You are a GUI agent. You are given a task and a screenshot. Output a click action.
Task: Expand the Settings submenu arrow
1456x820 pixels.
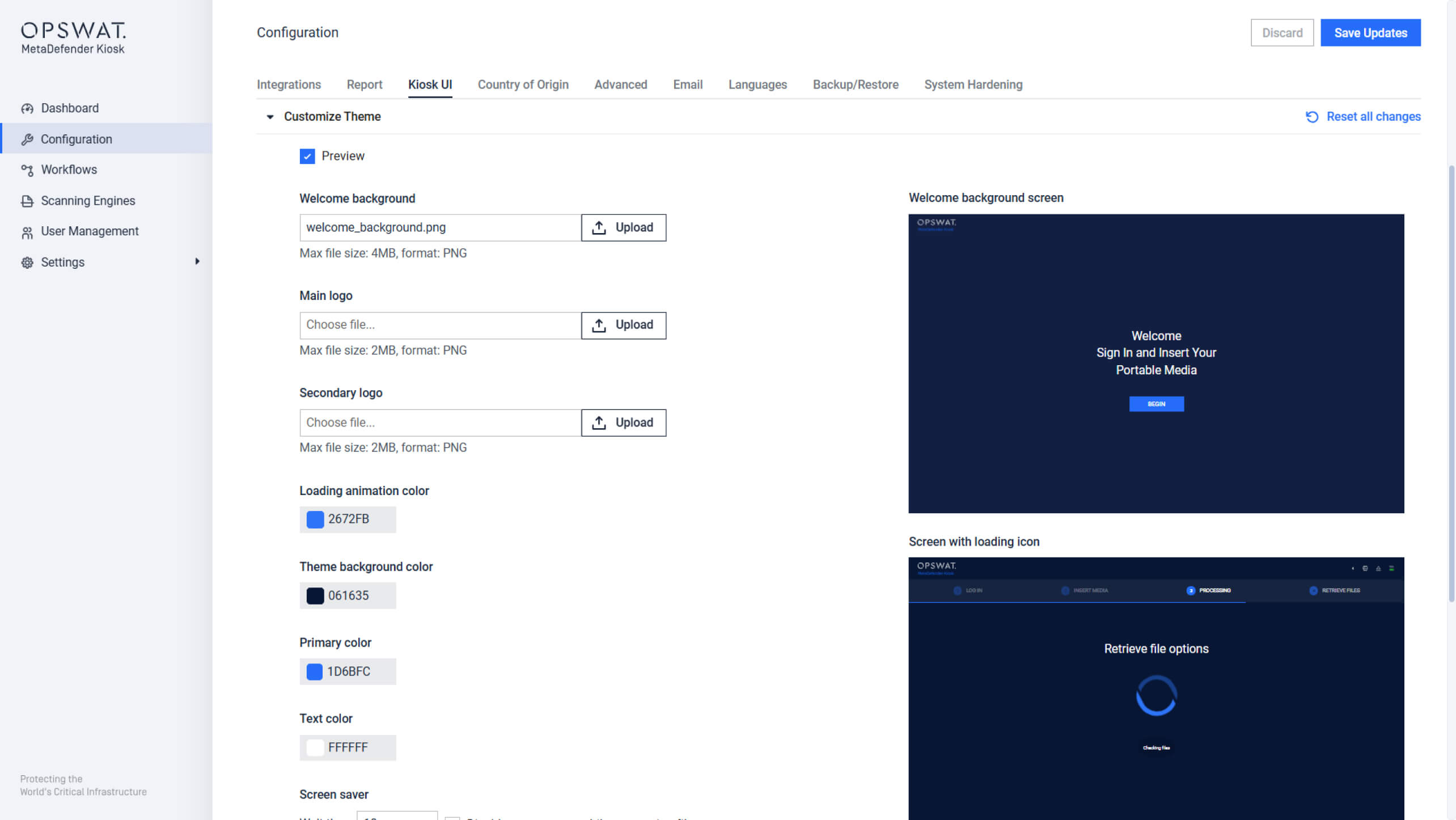tap(197, 261)
